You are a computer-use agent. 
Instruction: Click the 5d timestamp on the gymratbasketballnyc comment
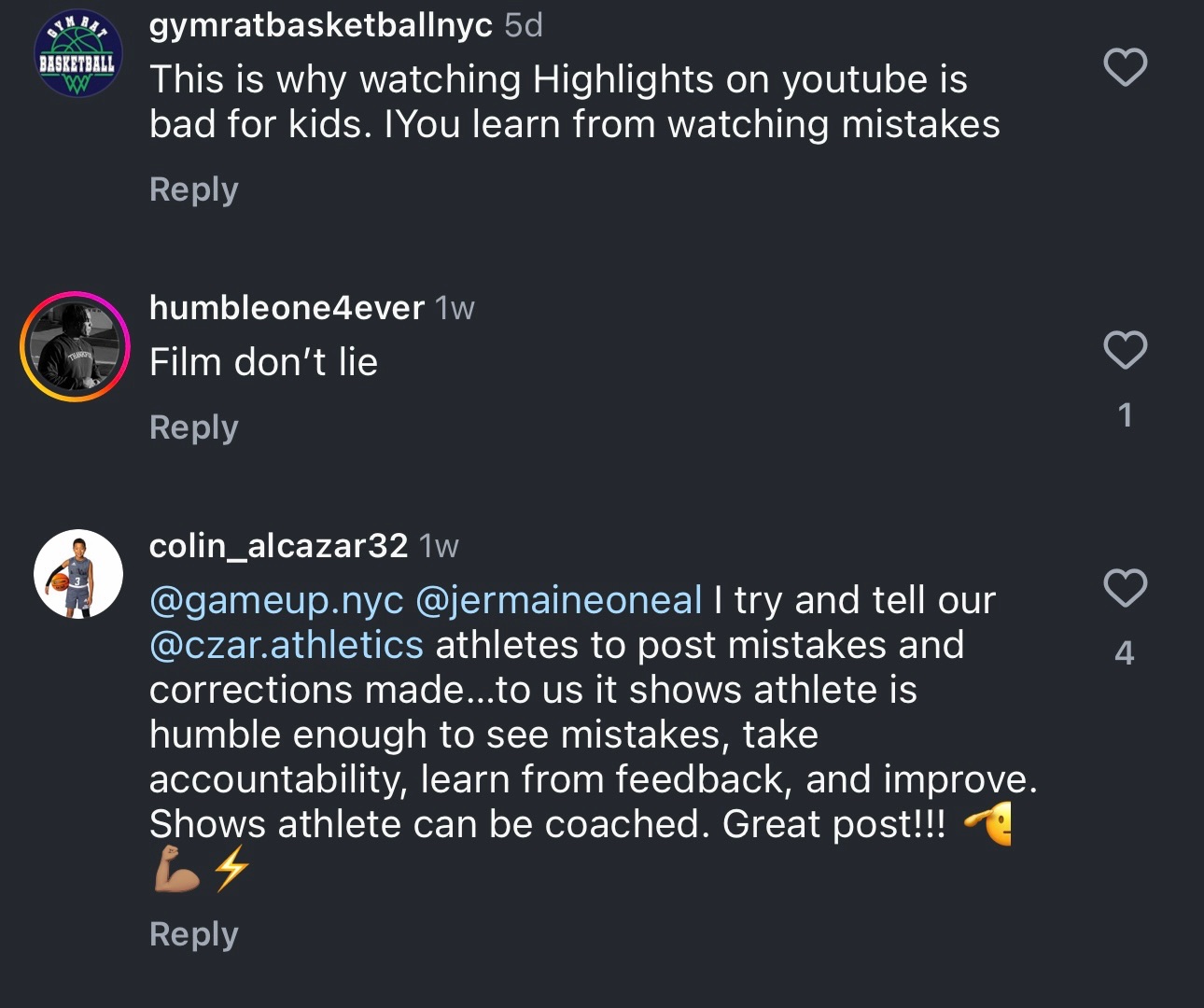pyautogui.click(x=524, y=25)
